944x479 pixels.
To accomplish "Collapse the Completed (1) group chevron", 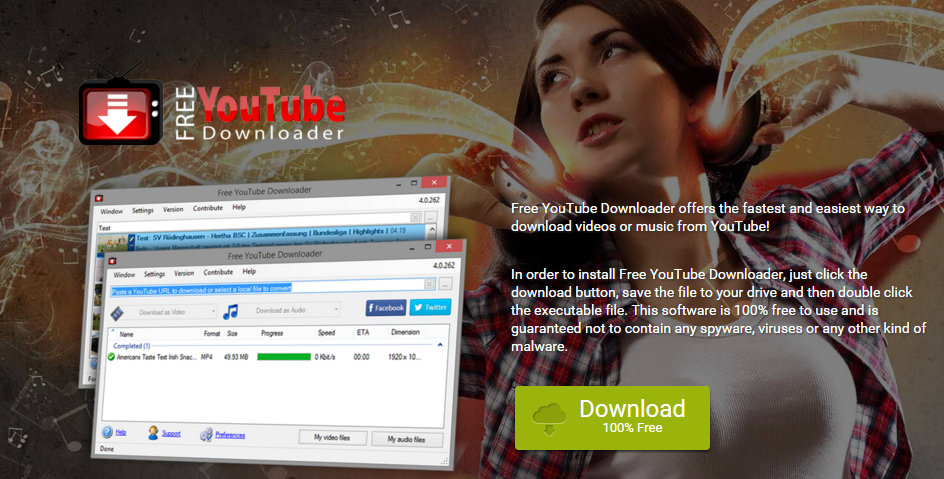I will (x=440, y=345).
